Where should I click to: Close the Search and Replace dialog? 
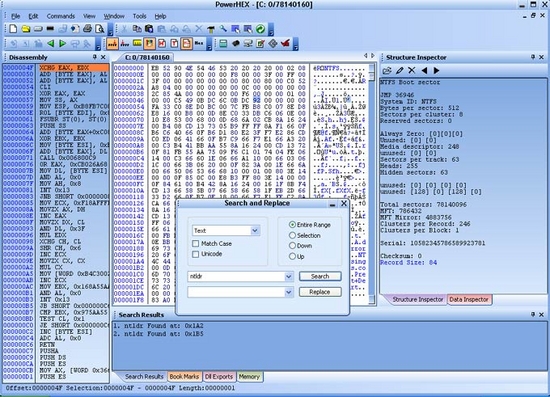(x=344, y=203)
